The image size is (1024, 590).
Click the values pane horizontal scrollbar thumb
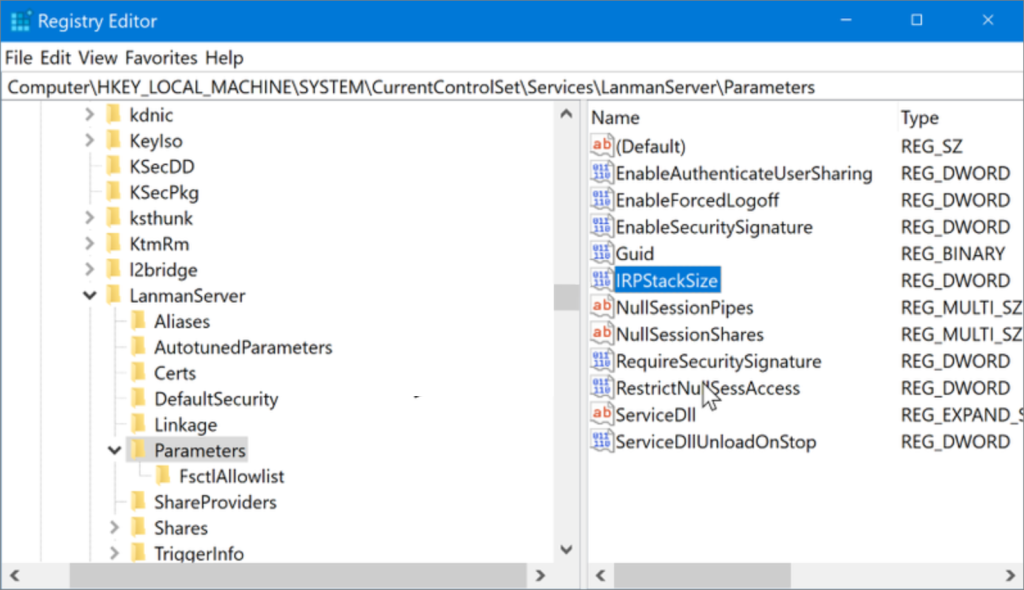coord(702,576)
